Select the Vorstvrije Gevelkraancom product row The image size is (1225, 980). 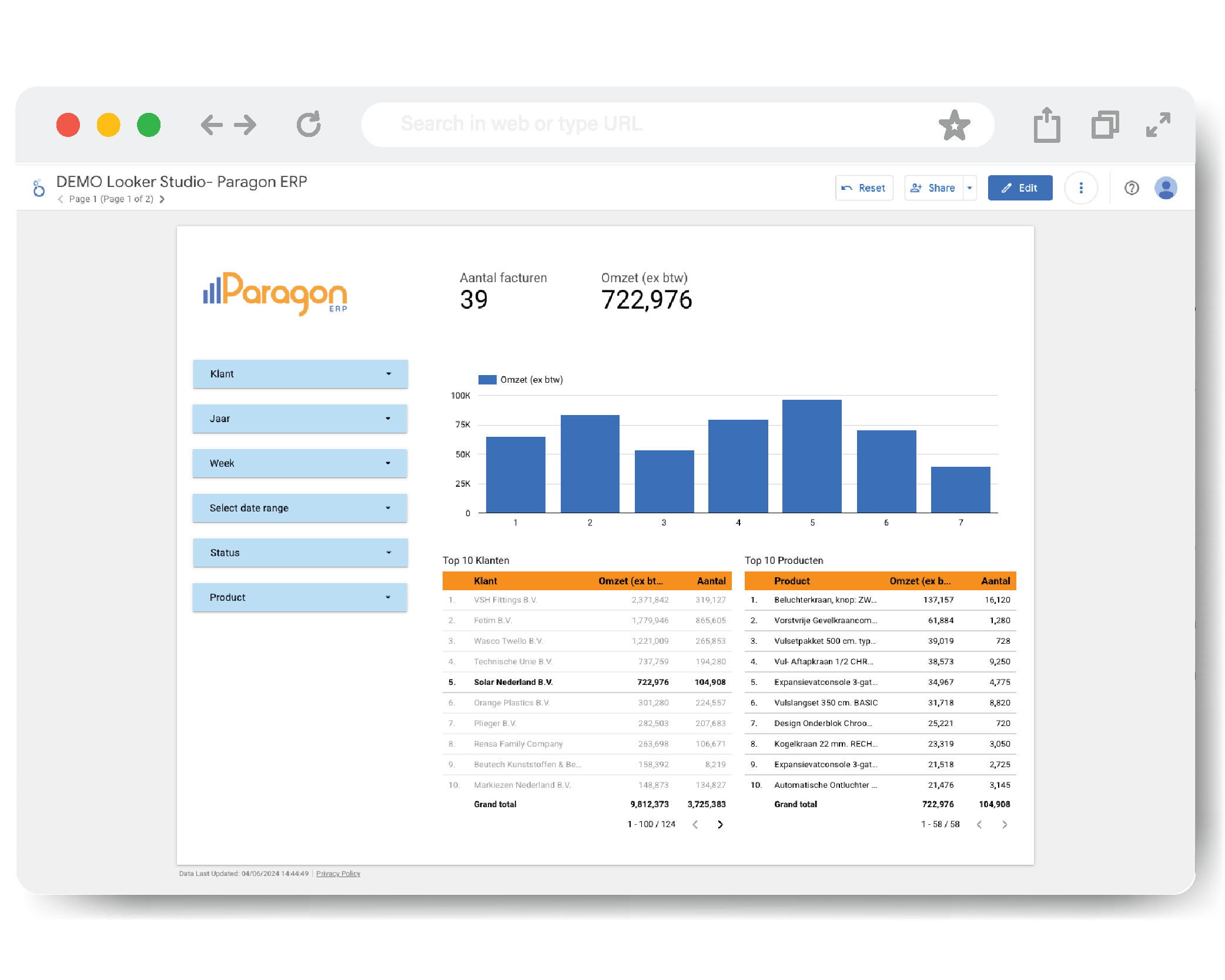click(x=880, y=620)
